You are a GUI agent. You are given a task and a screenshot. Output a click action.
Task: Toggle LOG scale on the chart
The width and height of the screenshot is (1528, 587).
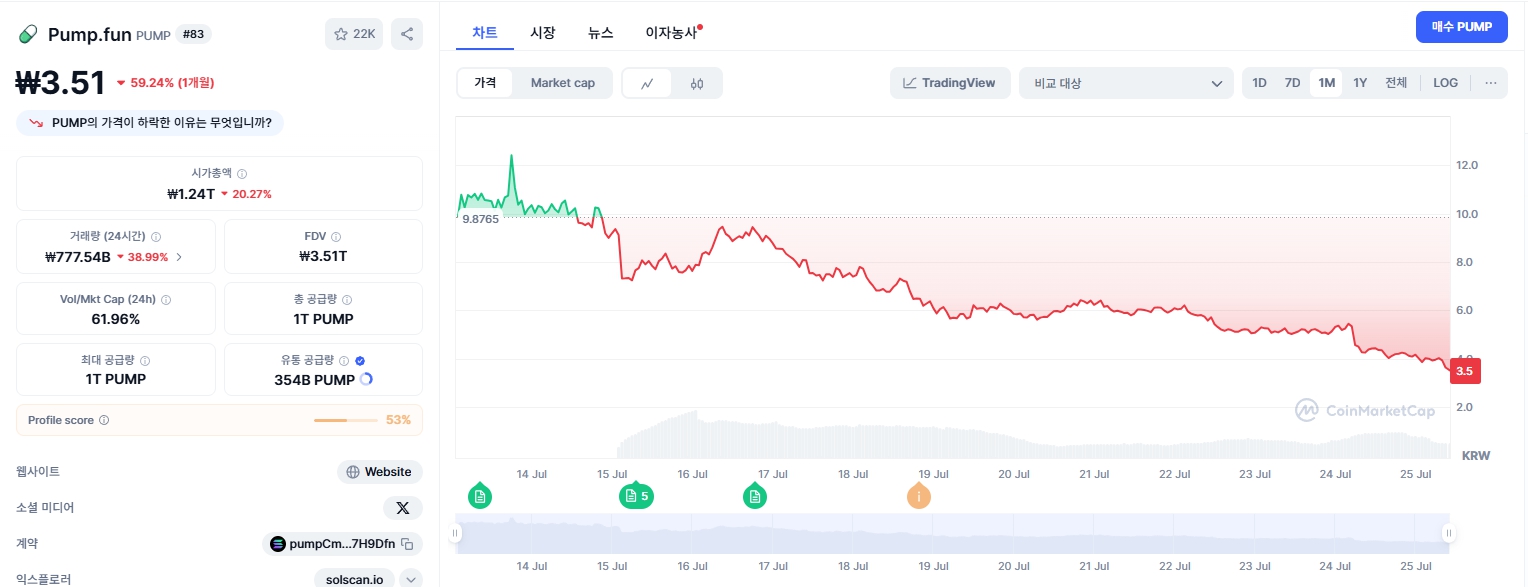(x=1446, y=83)
